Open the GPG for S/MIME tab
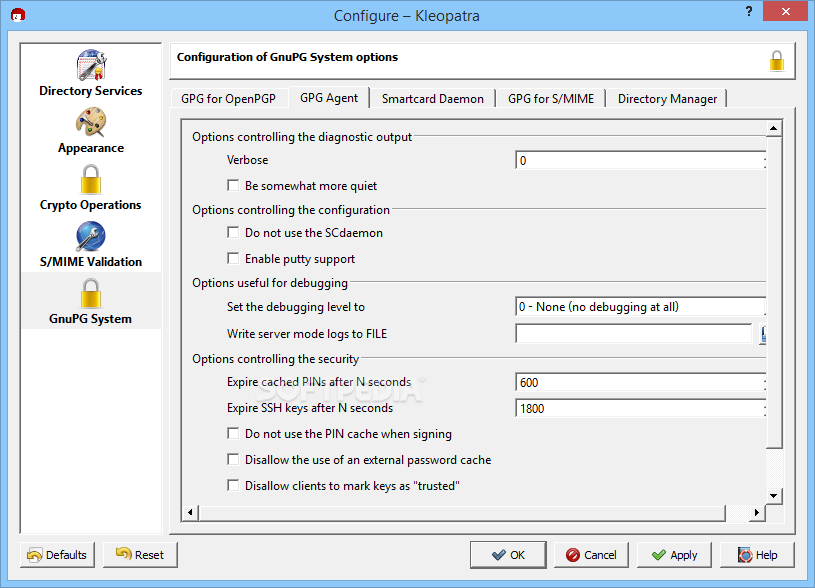 point(550,99)
